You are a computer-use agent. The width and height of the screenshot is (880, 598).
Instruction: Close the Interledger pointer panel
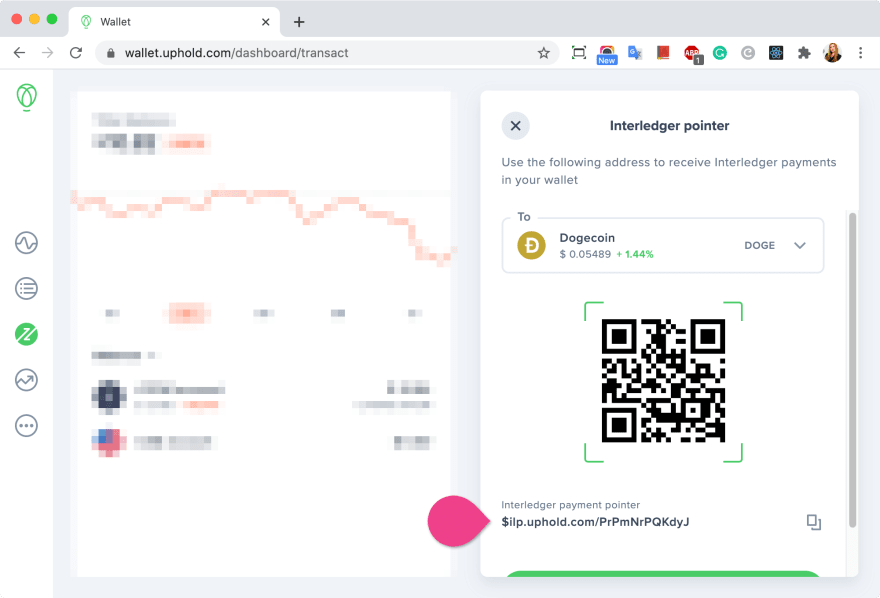pos(515,126)
